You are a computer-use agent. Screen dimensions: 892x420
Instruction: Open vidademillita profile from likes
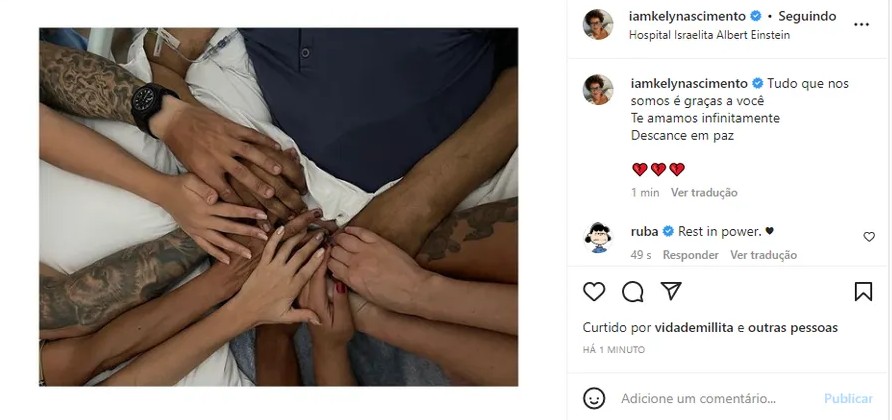(x=694, y=328)
